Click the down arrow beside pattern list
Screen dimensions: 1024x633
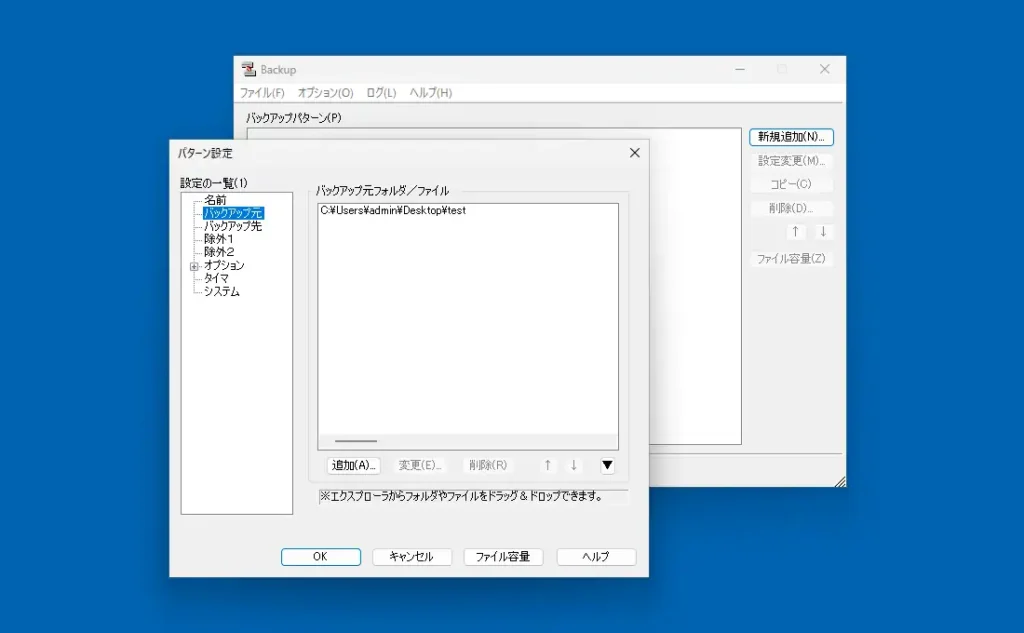pyautogui.click(x=822, y=231)
